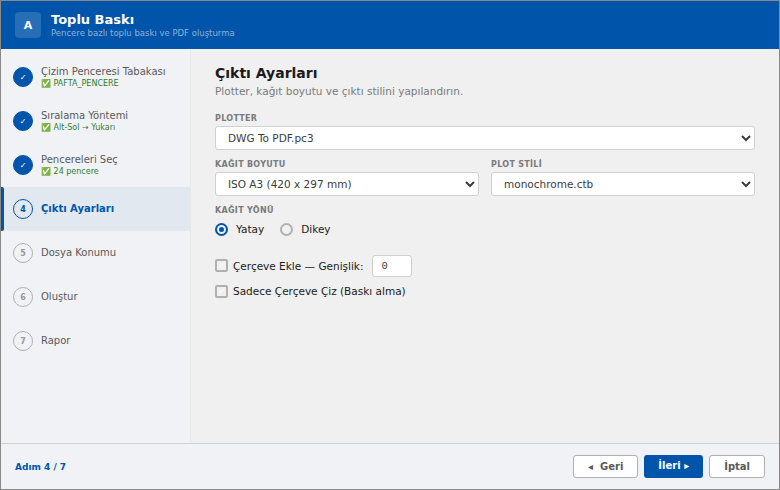Click the 'Adım 4 / 7' footer text
The image size is (780, 490).
click(40, 467)
